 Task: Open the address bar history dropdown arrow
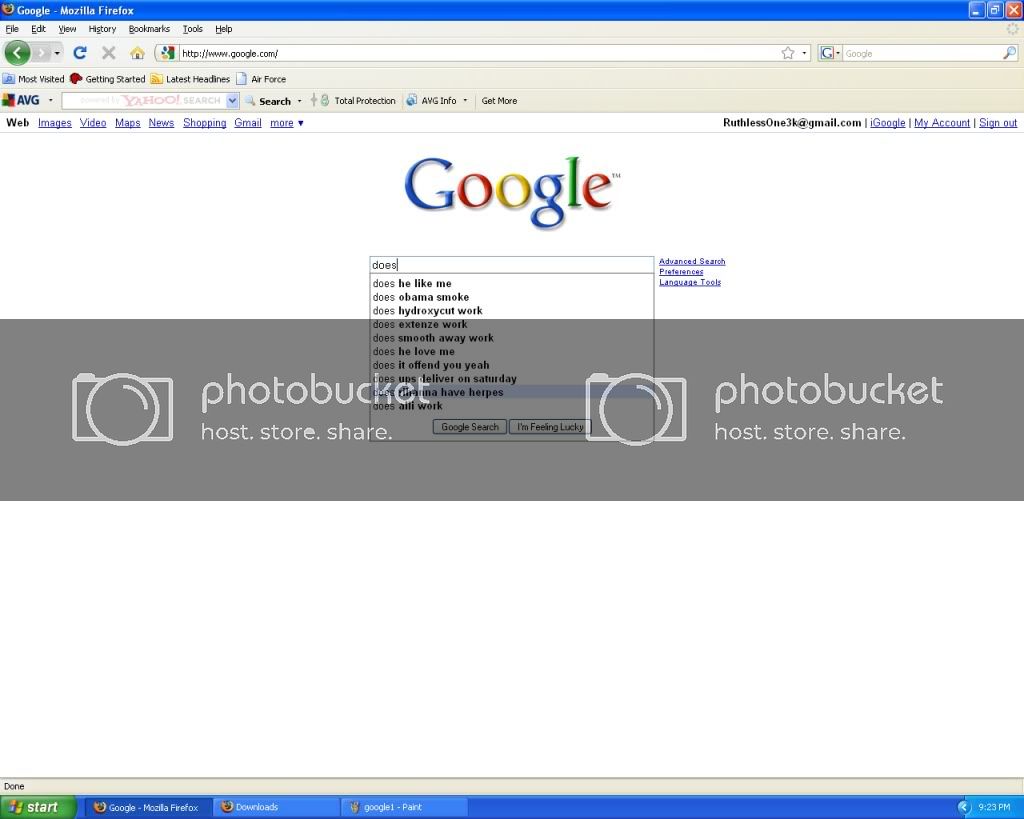point(804,53)
